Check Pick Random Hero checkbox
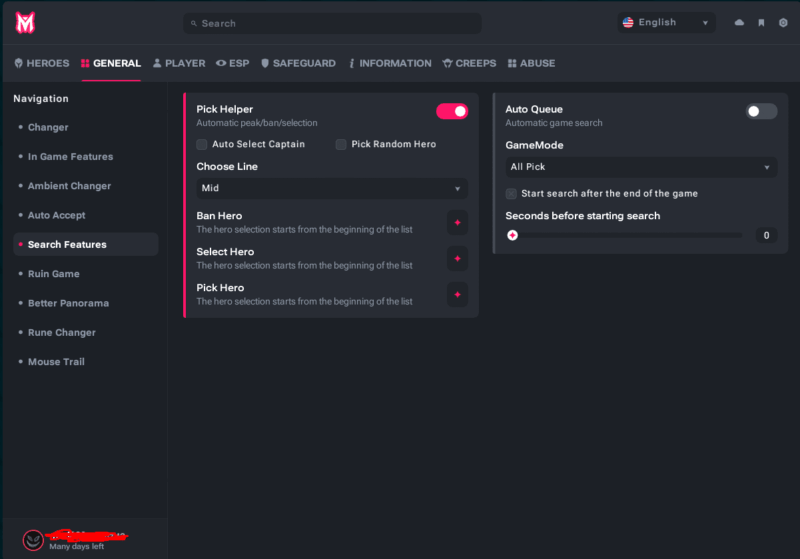The image size is (800, 559). click(x=341, y=144)
